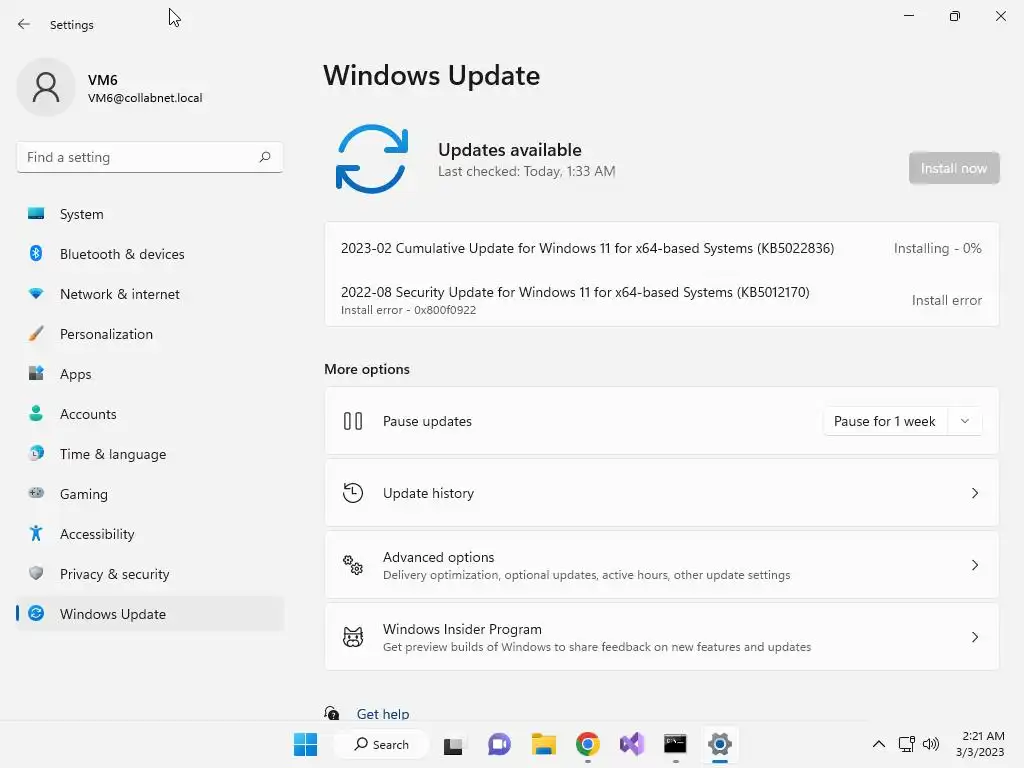Viewport: 1024px width, 768px height.
Task: Open System settings category
Action: tap(150, 214)
